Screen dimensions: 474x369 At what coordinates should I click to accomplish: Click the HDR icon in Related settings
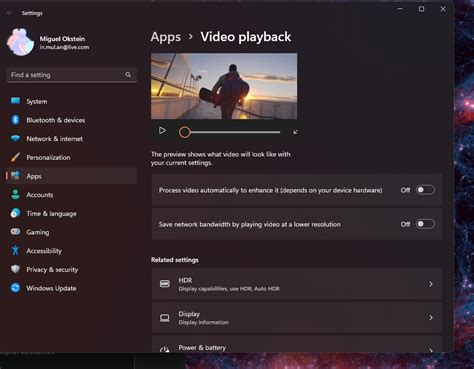click(x=165, y=284)
